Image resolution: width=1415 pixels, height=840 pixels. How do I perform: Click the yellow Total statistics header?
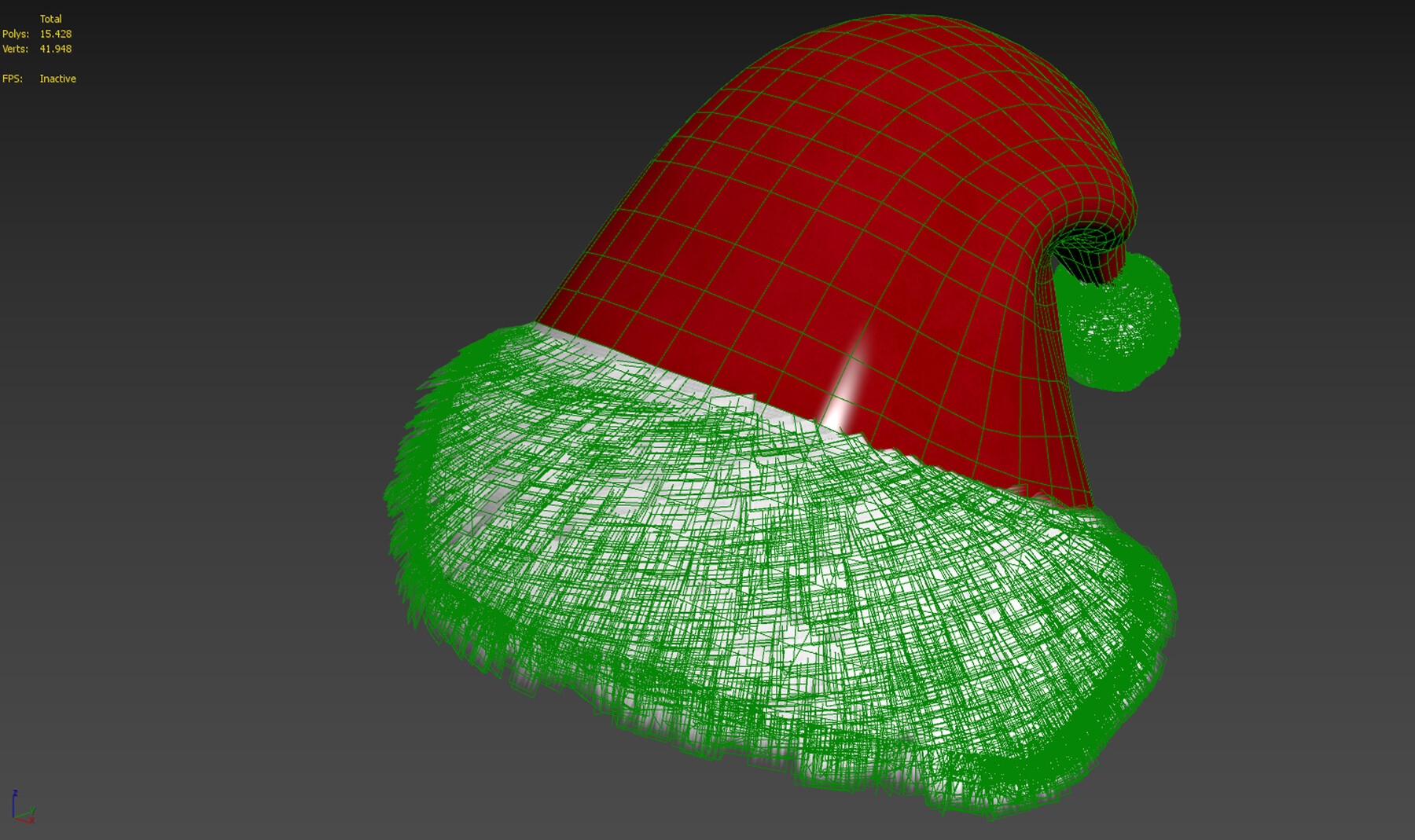tap(52, 18)
